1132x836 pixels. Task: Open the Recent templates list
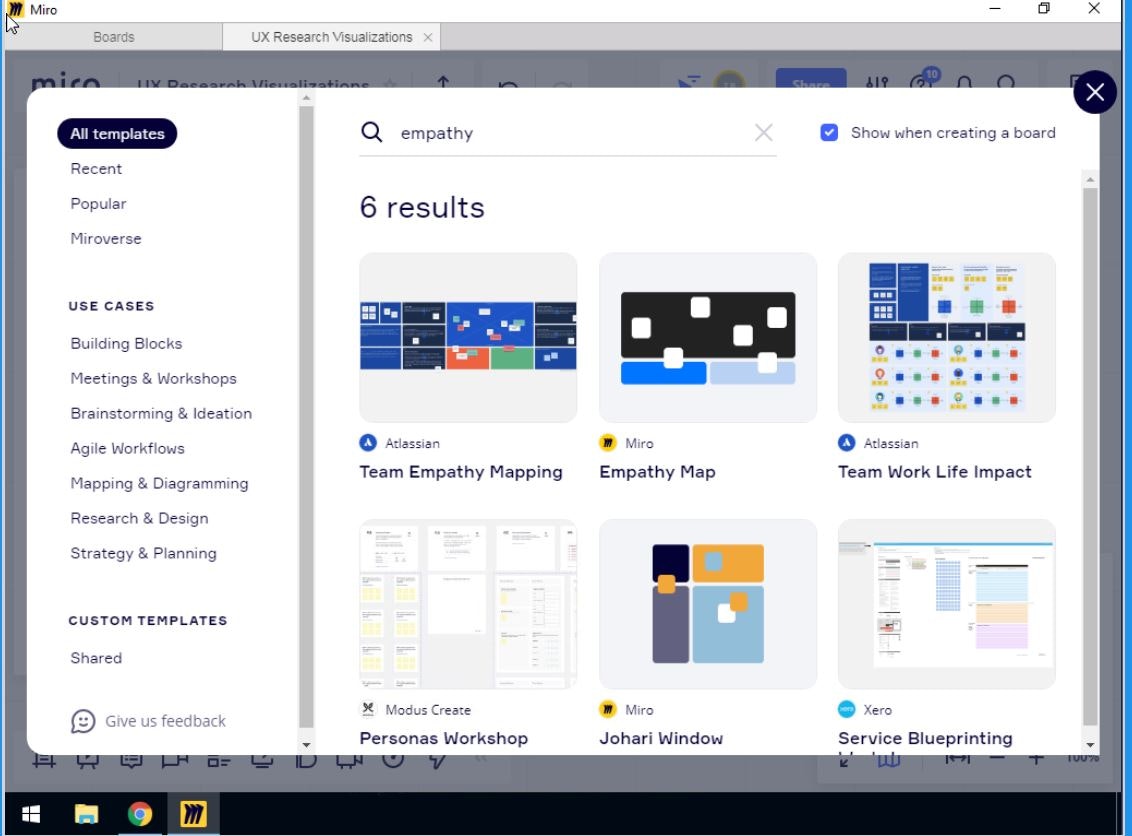pos(96,168)
